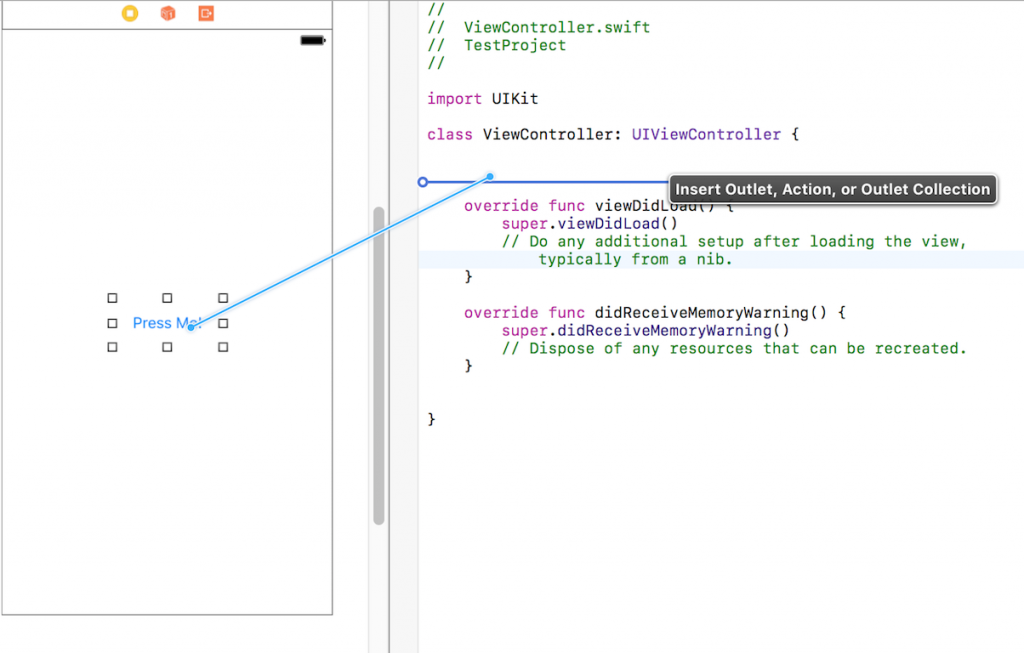Select the Press Me button on the canvas

coord(167,323)
